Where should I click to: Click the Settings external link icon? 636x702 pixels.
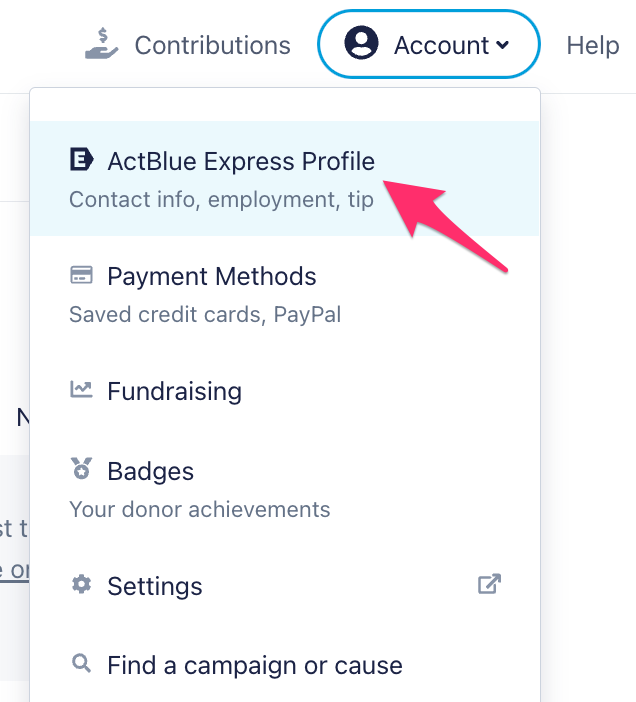[489, 584]
